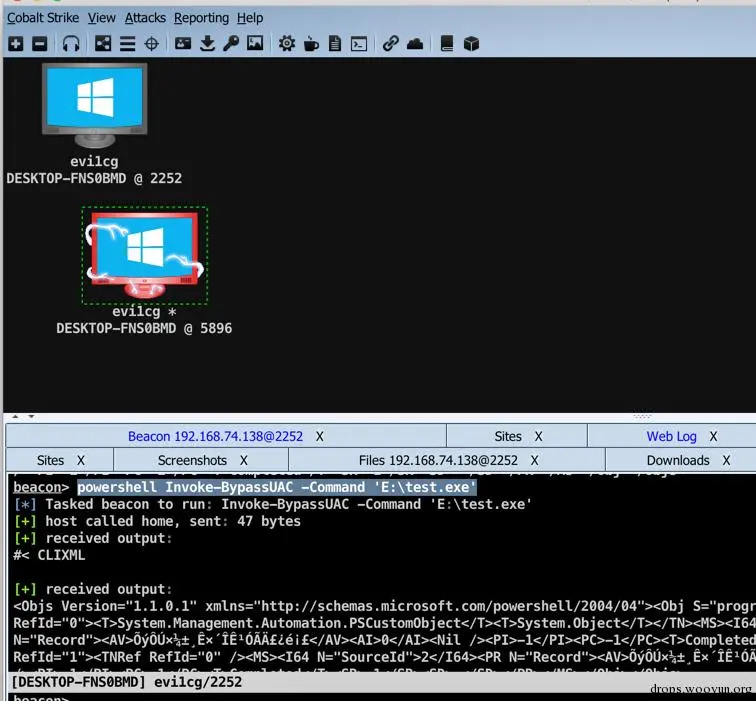This screenshot has height=701, width=756.
Task: Click the Connect plus icon in toolbar
Action: coord(15,44)
